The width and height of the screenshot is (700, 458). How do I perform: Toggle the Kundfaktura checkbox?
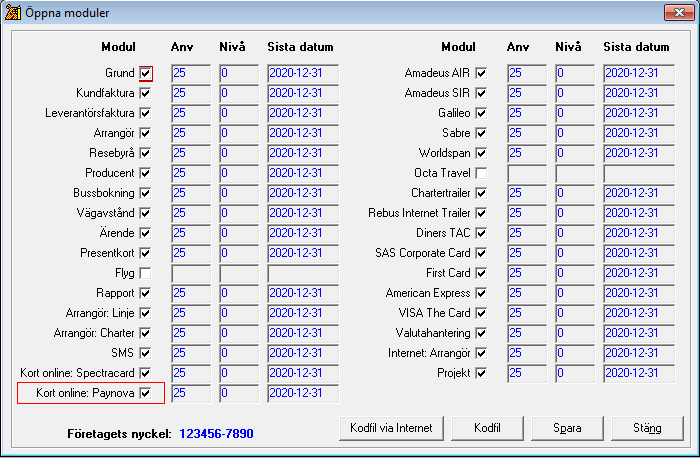146,93
